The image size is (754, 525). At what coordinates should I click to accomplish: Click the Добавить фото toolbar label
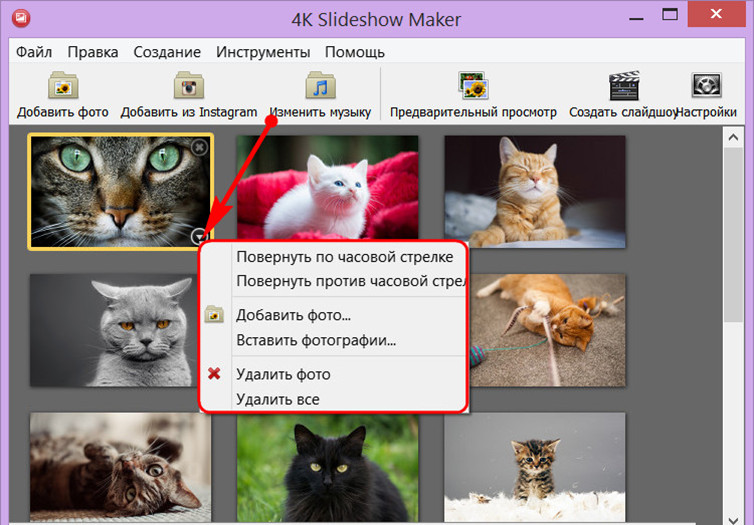(63, 112)
